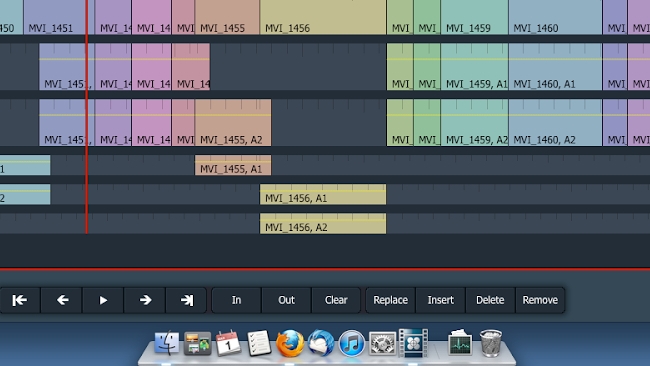Click the Insert edit button

(x=440, y=300)
